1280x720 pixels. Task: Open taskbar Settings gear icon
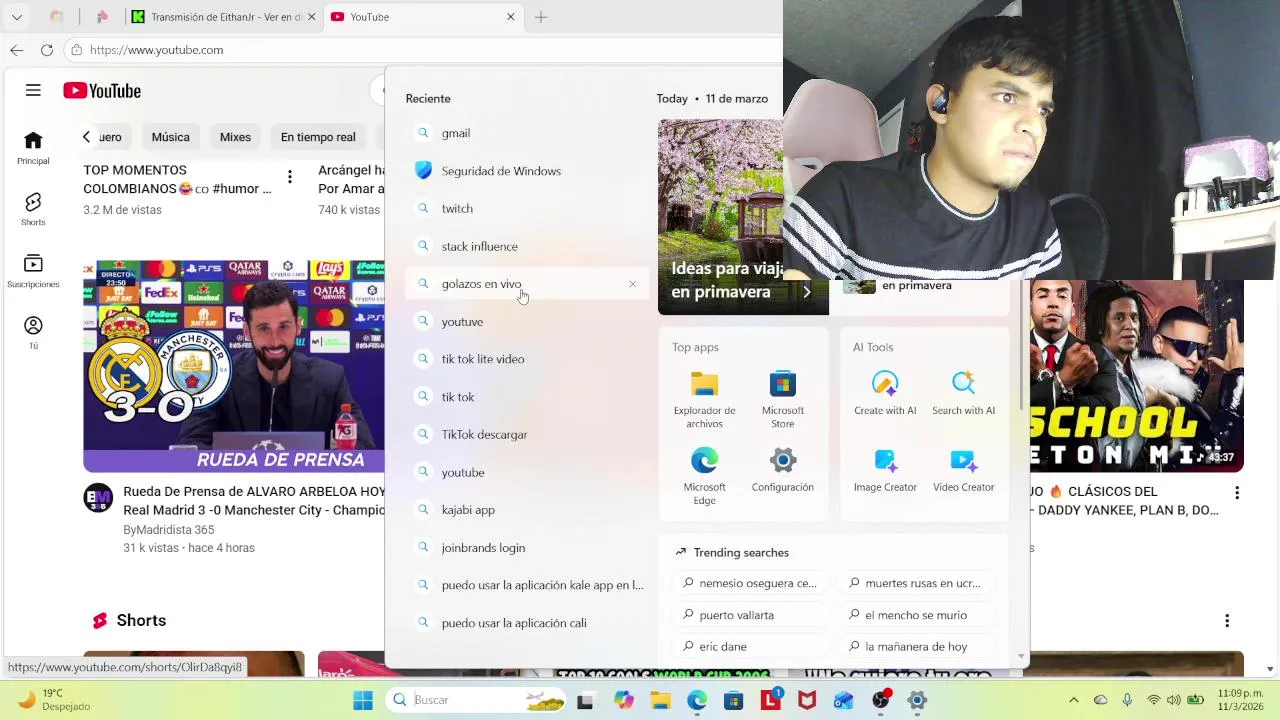click(x=917, y=700)
